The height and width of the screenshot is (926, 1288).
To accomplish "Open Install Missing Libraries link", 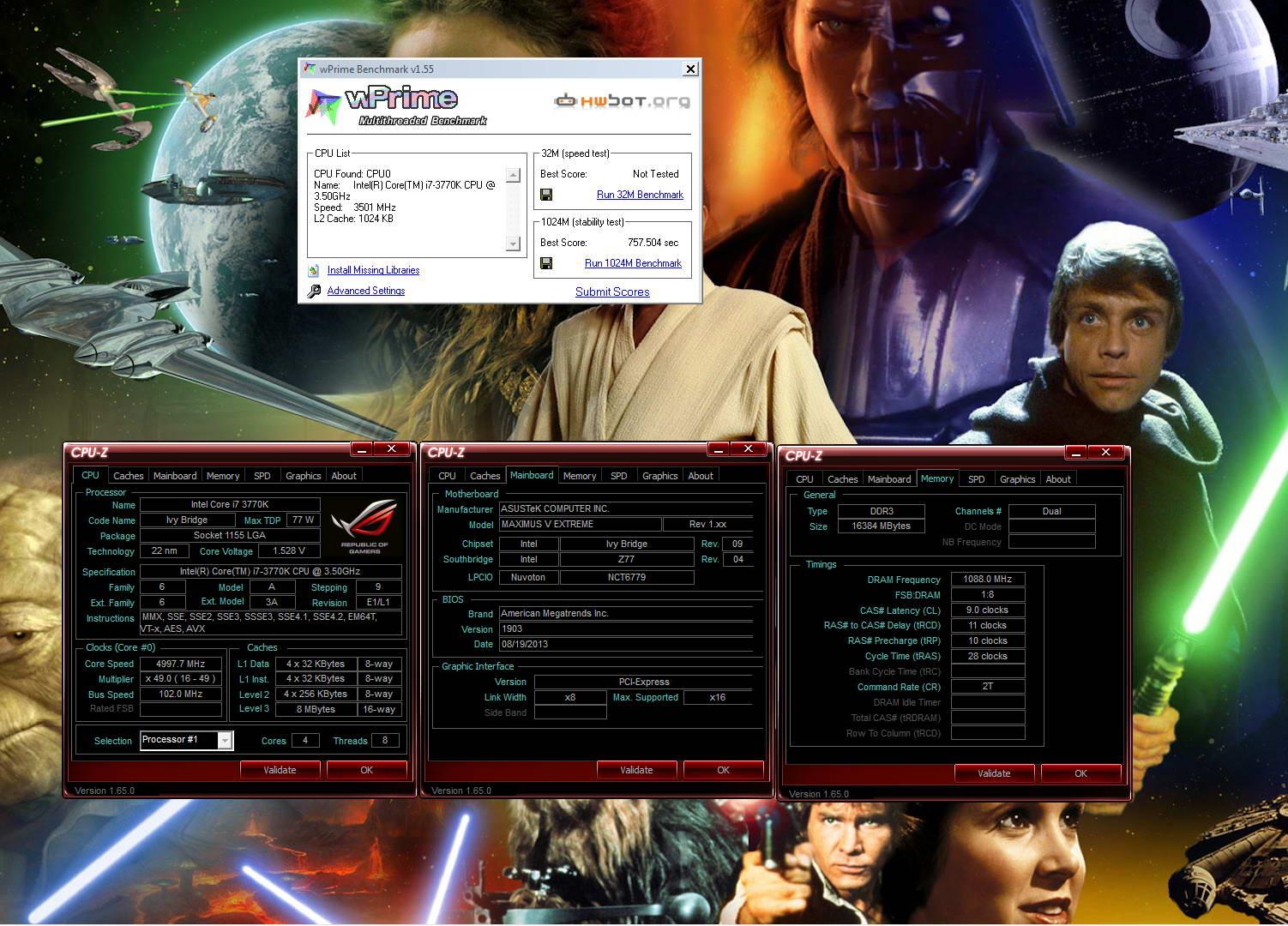I will (373, 270).
